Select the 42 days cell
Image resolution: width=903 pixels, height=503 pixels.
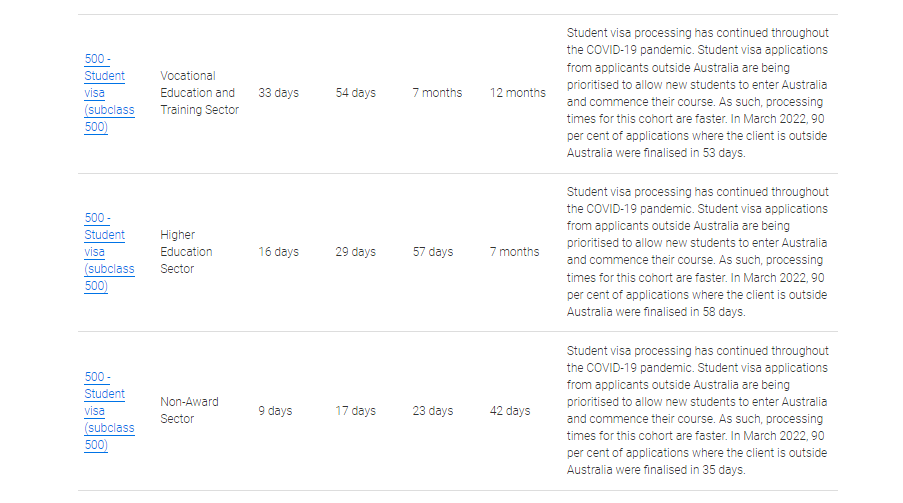pyautogui.click(x=509, y=411)
